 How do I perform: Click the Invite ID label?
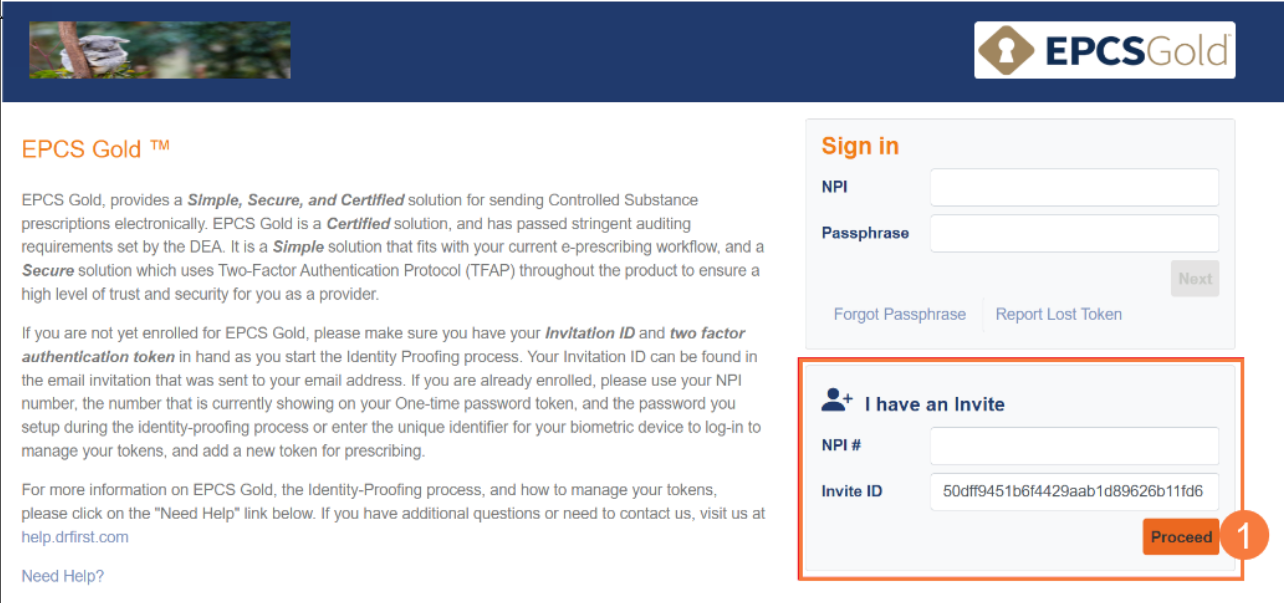[851, 492]
